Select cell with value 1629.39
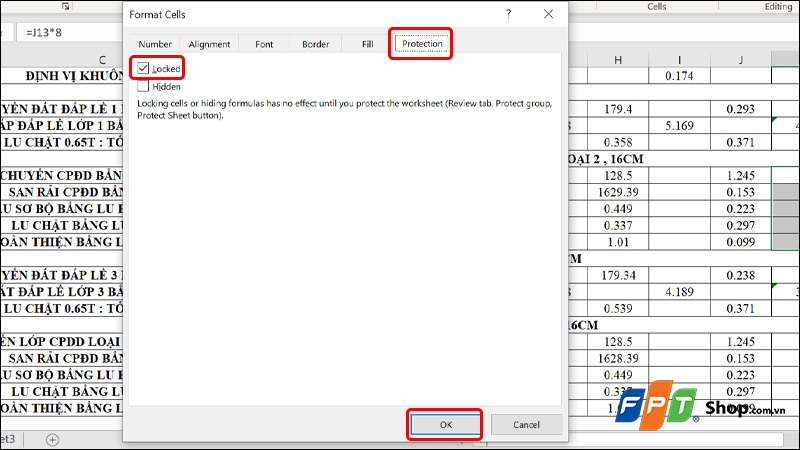 [618, 192]
